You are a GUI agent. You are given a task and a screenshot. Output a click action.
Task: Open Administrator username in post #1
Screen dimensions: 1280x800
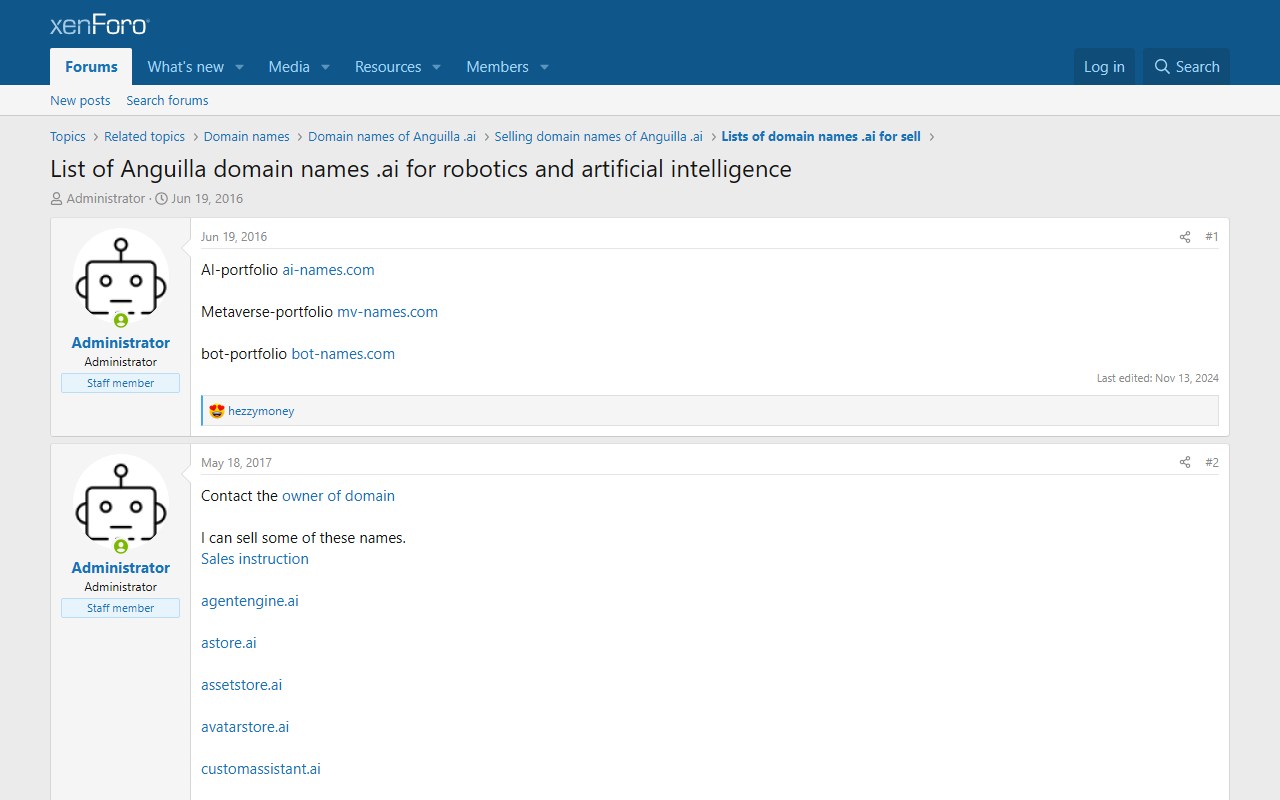click(121, 342)
